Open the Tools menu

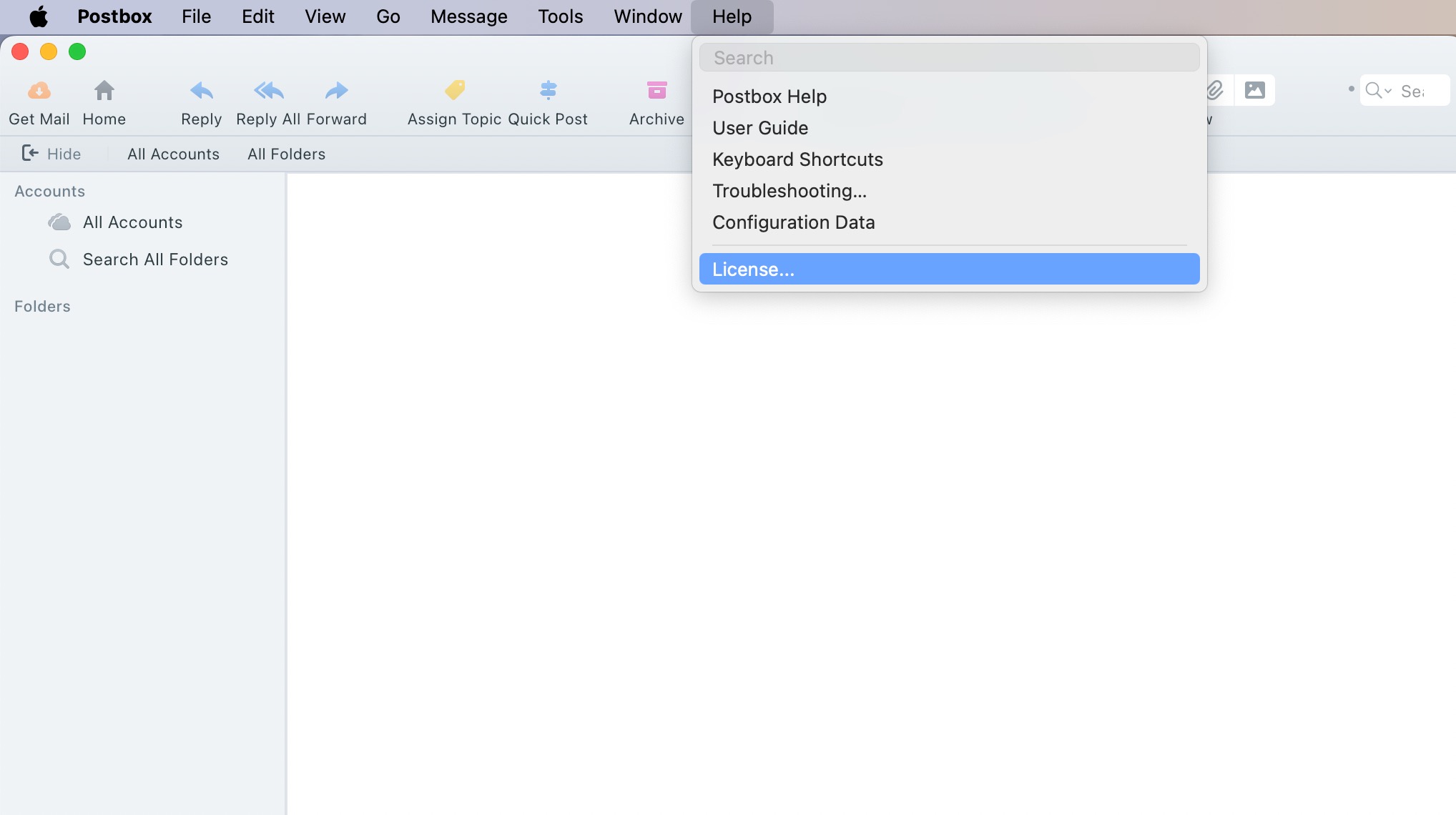coord(560,16)
